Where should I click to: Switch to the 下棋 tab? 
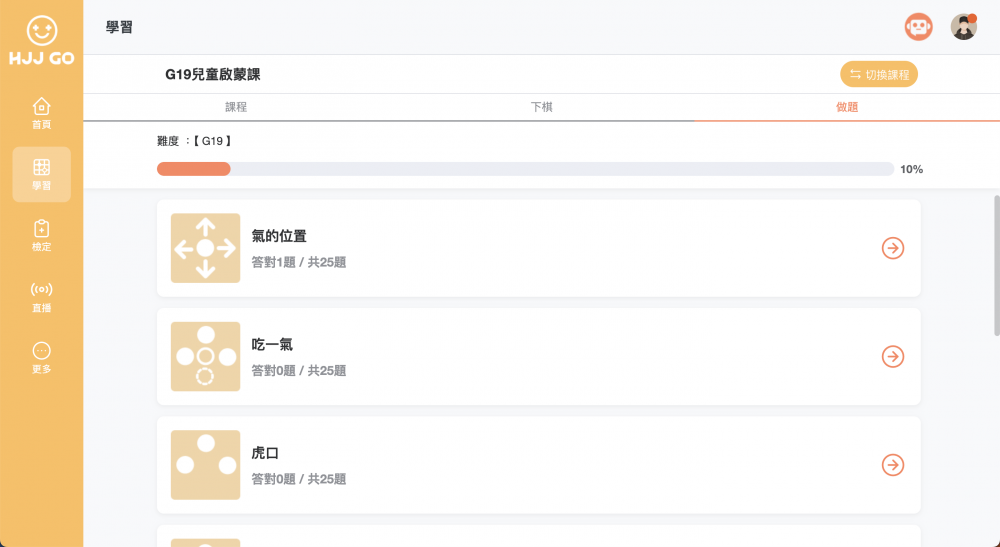pos(541,107)
